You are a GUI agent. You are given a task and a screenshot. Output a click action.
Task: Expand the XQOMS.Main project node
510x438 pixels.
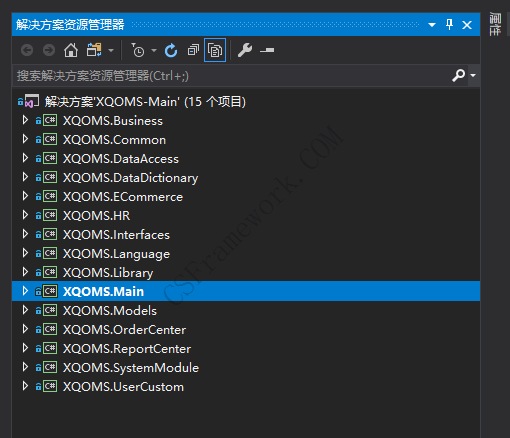(x=25, y=291)
